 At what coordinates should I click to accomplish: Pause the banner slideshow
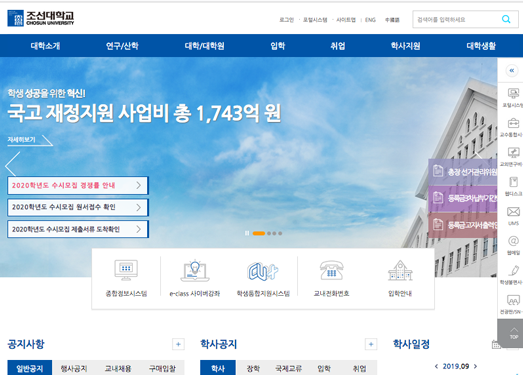pyautogui.click(x=247, y=233)
